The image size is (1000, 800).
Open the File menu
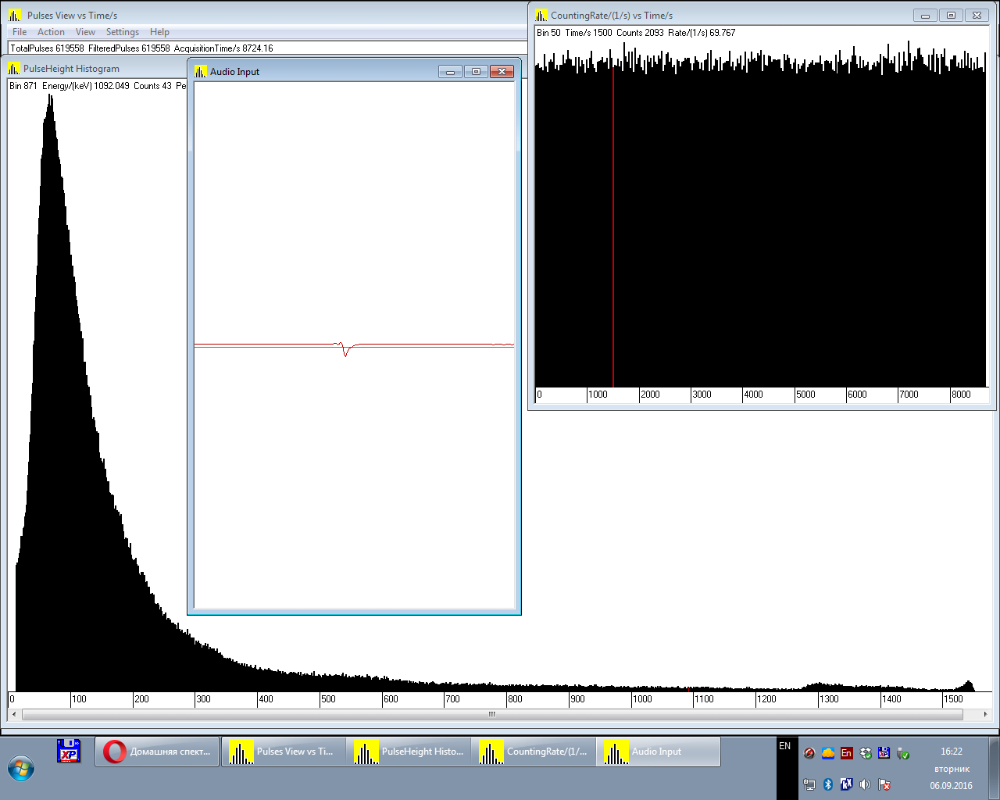point(19,32)
